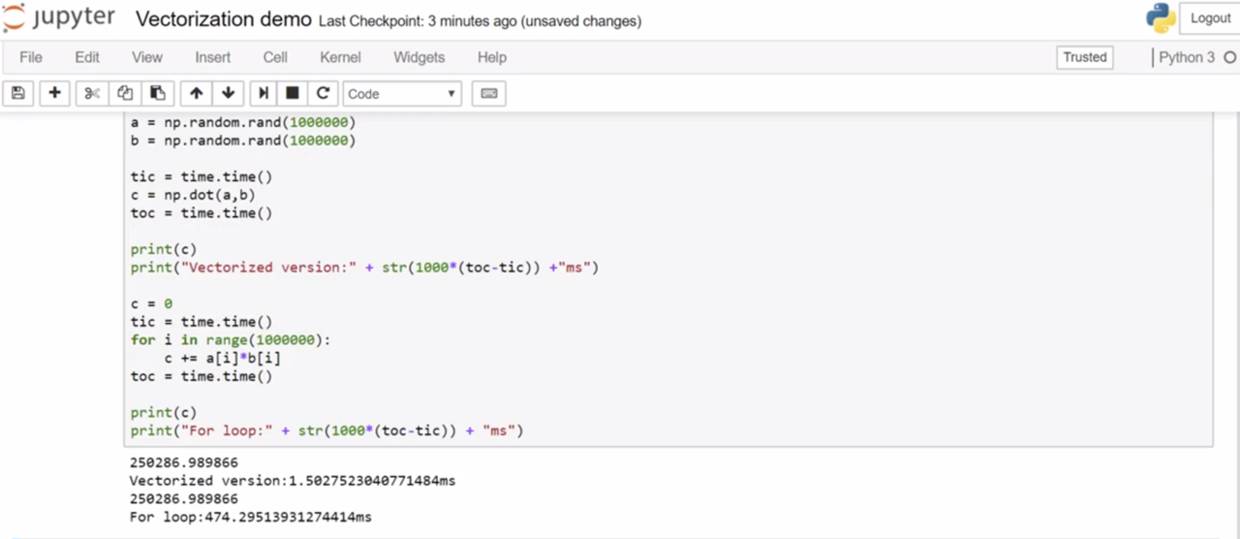
Task: Move the selected cell down
Action: tap(228, 93)
